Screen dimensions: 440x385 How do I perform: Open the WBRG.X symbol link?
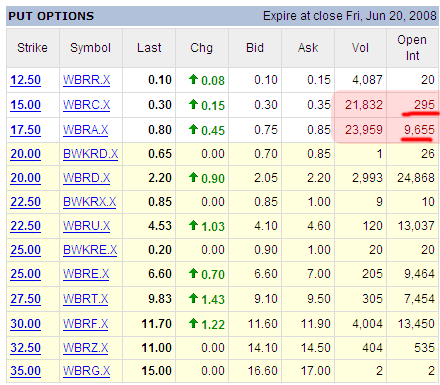pyautogui.click(x=86, y=371)
